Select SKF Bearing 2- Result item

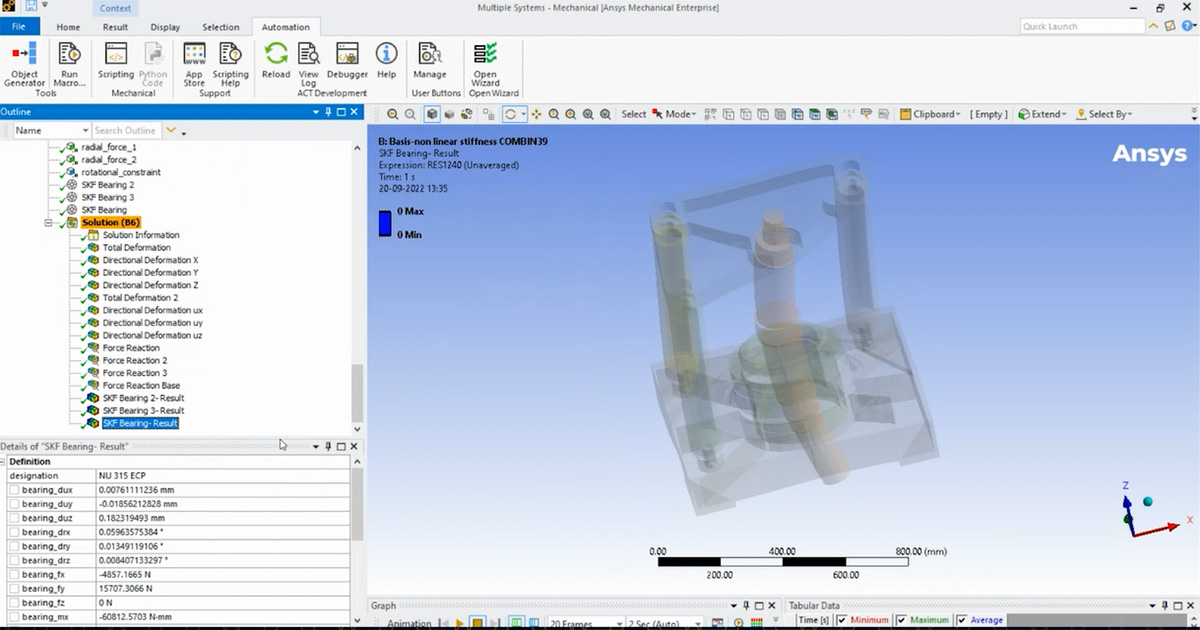[143, 398]
